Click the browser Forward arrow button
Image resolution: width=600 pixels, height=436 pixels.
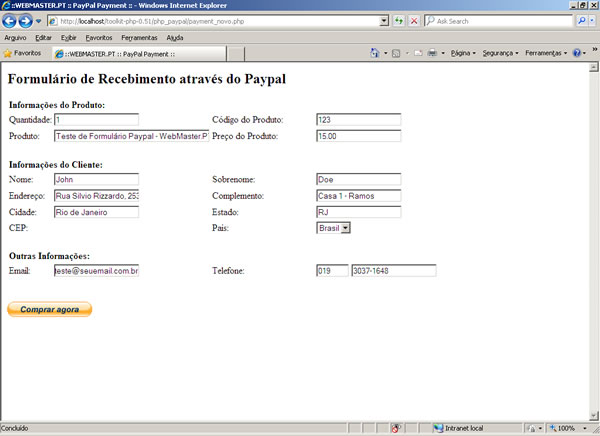25,21
